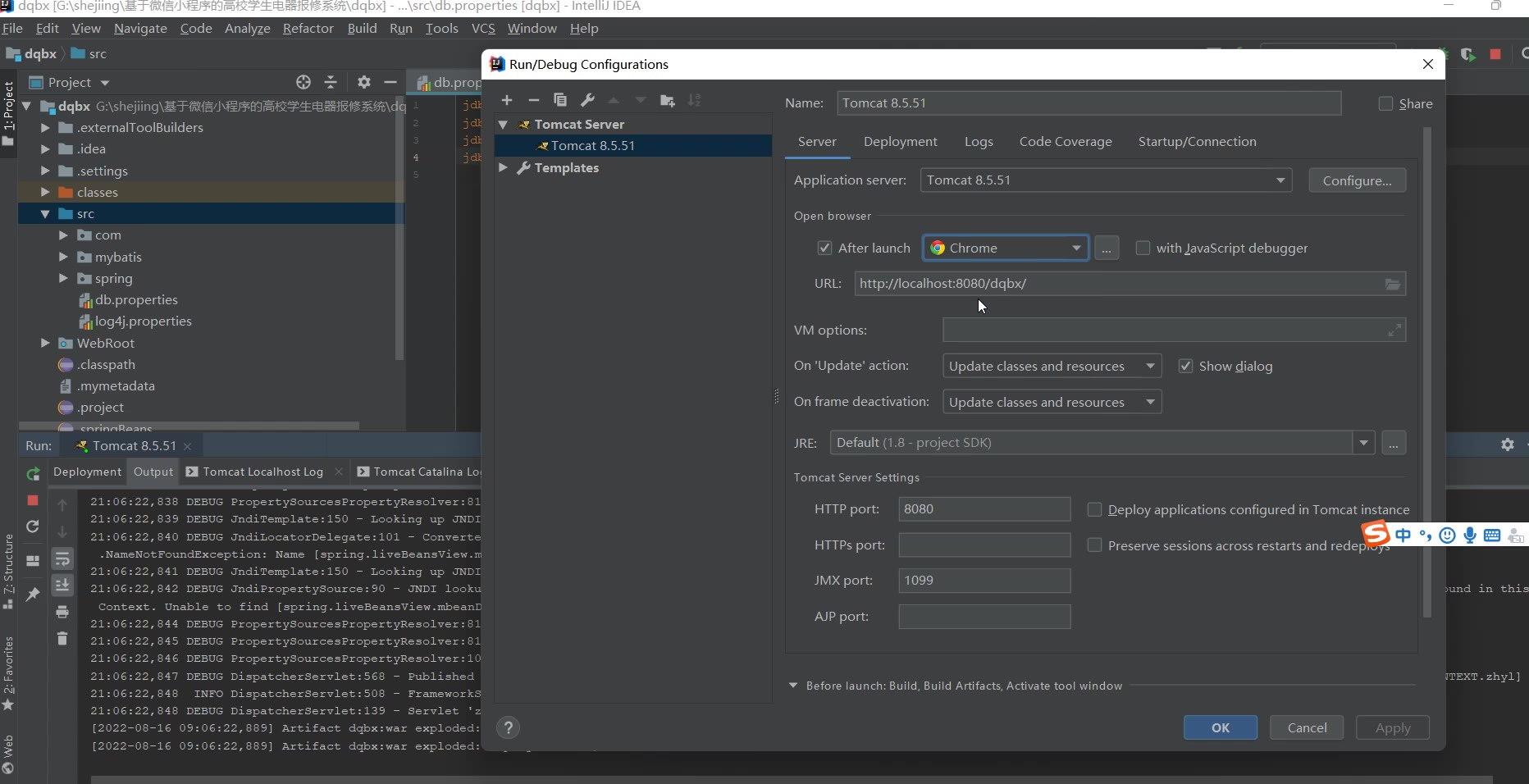1529x784 pixels.
Task: Collapse all icon in Project panel
Action: (331, 82)
